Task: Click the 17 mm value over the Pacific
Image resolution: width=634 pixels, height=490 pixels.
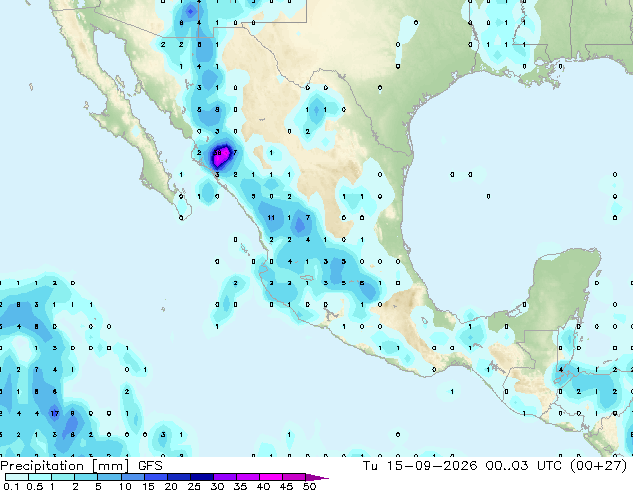Action: (55, 413)
